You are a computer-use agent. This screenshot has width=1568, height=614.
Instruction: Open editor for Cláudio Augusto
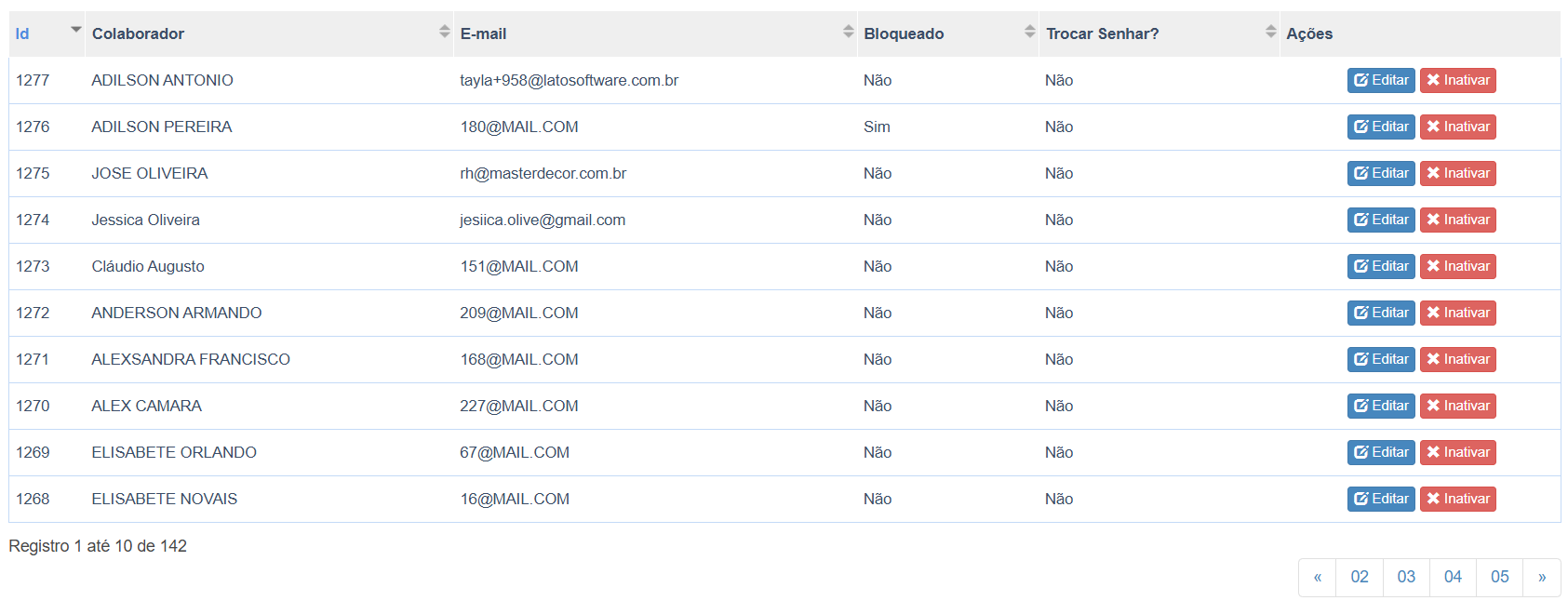point(1381,266)
